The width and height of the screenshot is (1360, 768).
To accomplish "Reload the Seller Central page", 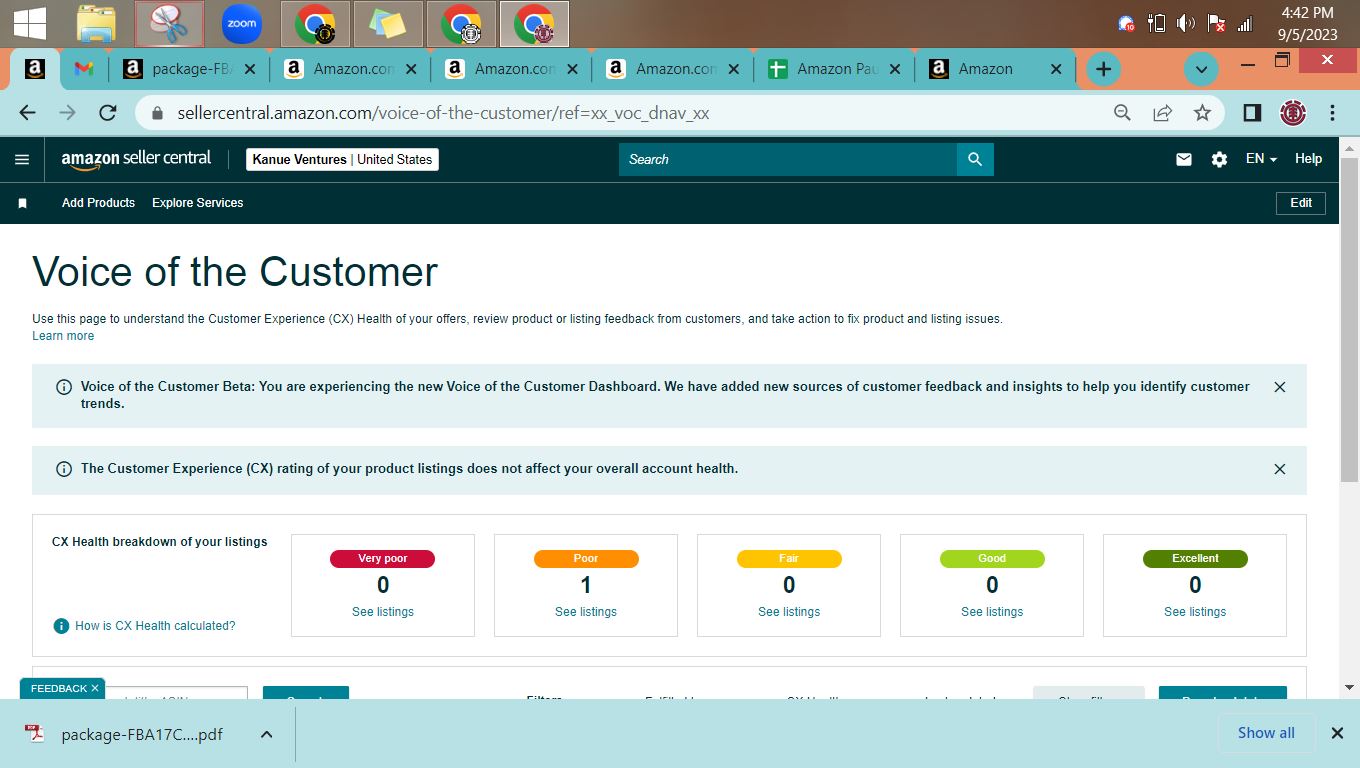I will (x=108, y=113).
